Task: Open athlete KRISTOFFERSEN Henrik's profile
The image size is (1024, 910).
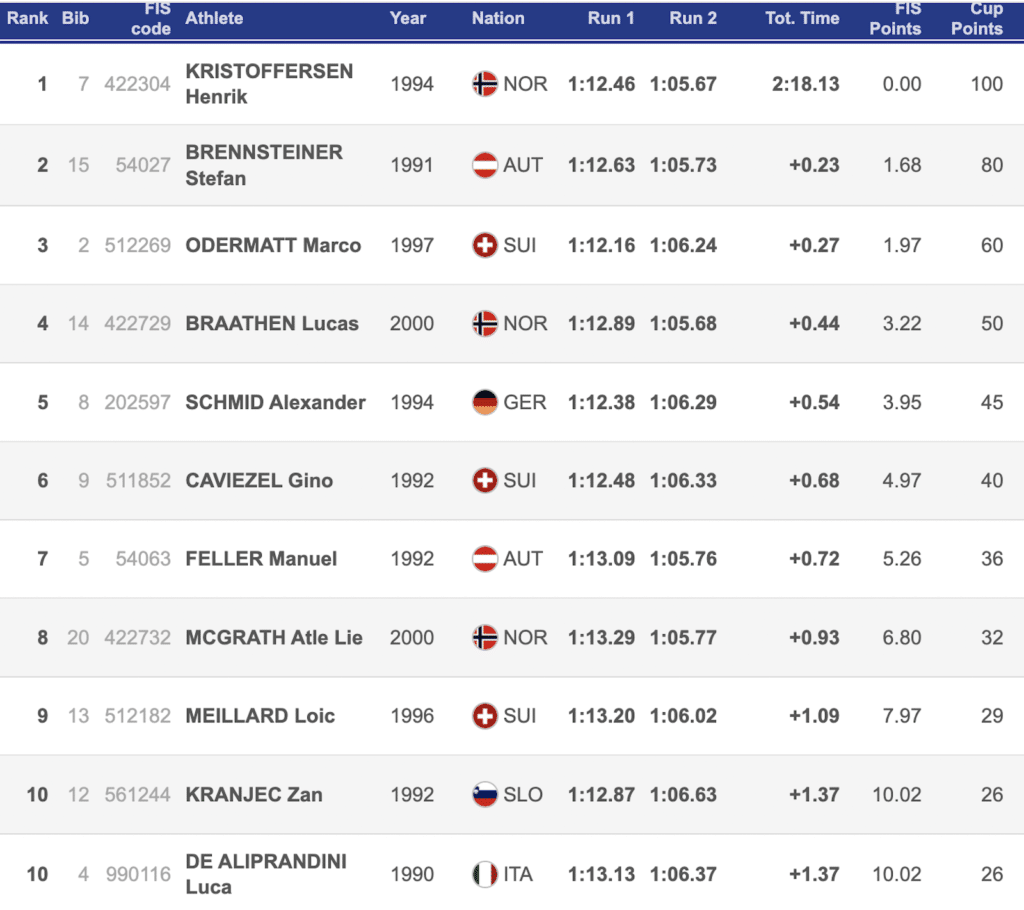Action: [269, 84]
